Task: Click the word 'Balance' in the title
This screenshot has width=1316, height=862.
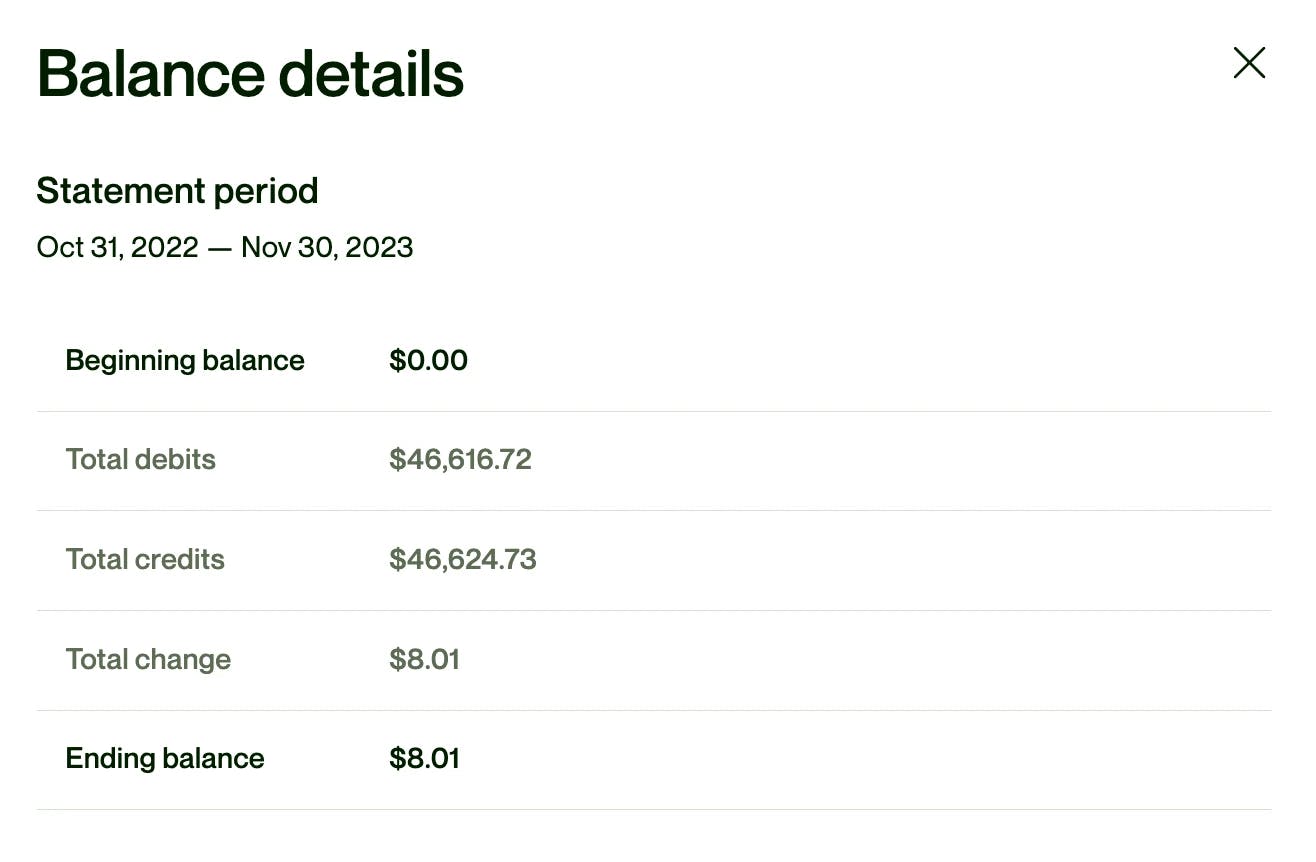Action: 150,73
